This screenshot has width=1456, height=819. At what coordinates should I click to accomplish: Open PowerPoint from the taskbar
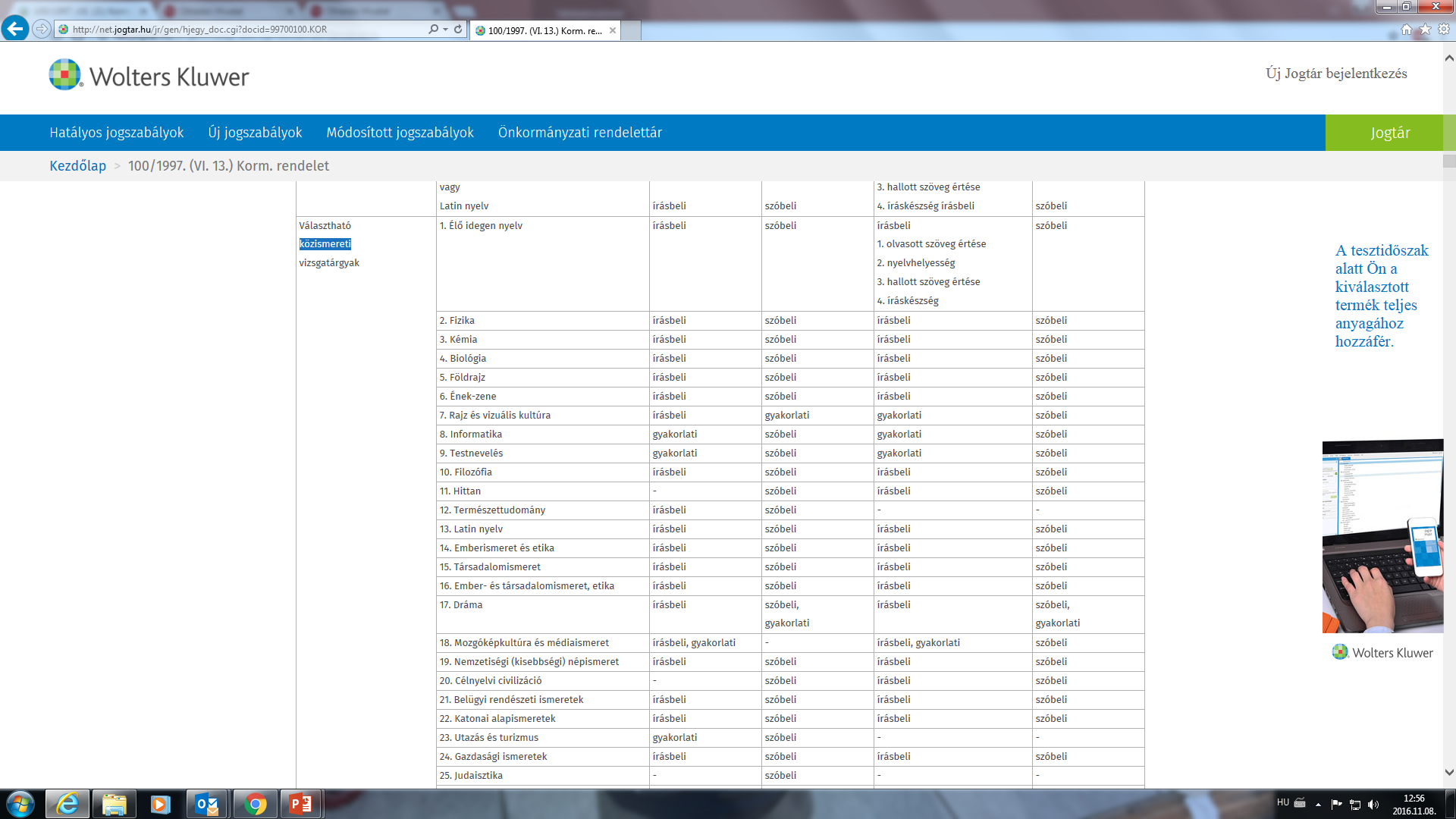[x=301, y=804]
